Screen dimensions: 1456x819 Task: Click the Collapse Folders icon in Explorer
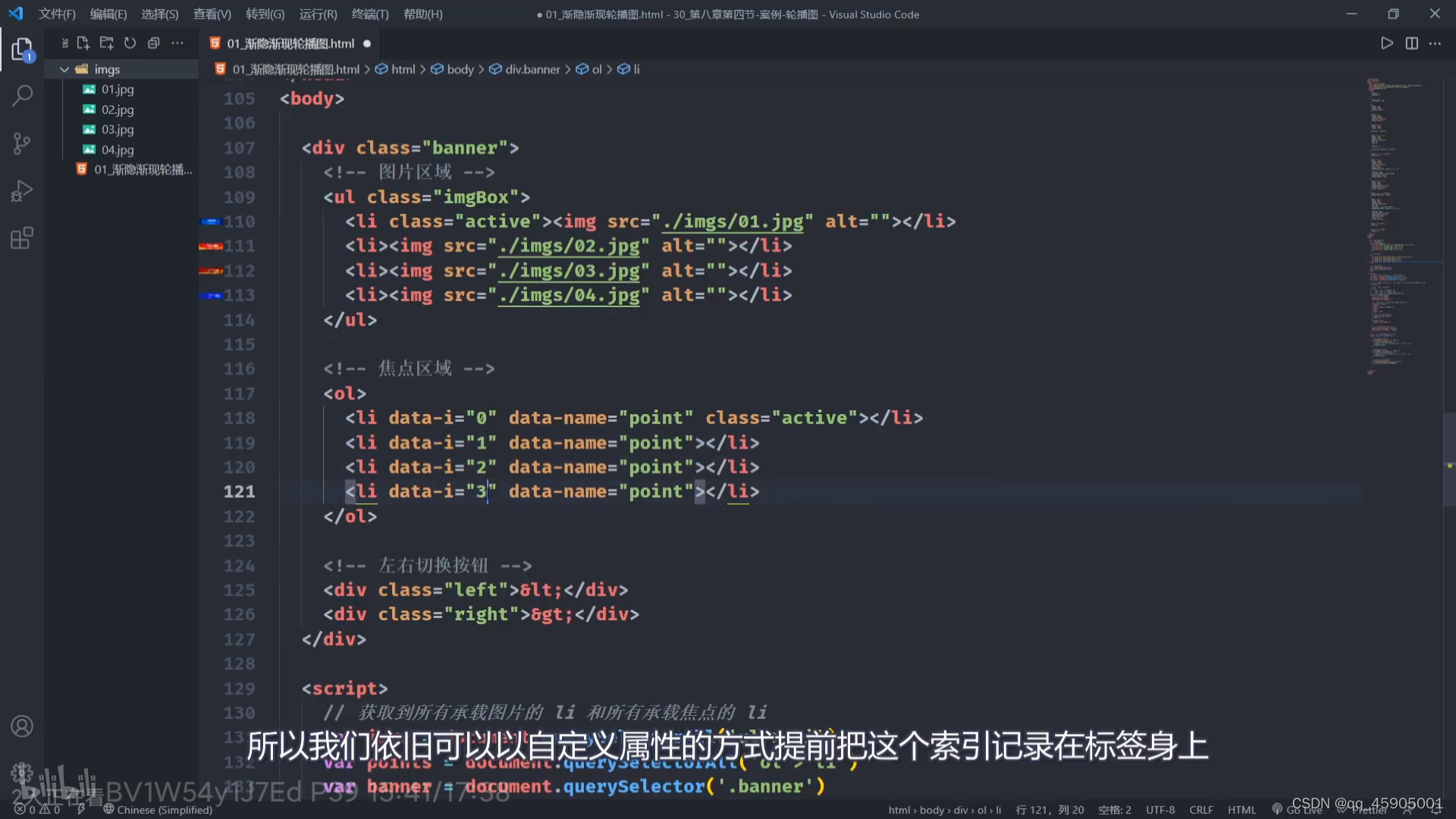154,43
